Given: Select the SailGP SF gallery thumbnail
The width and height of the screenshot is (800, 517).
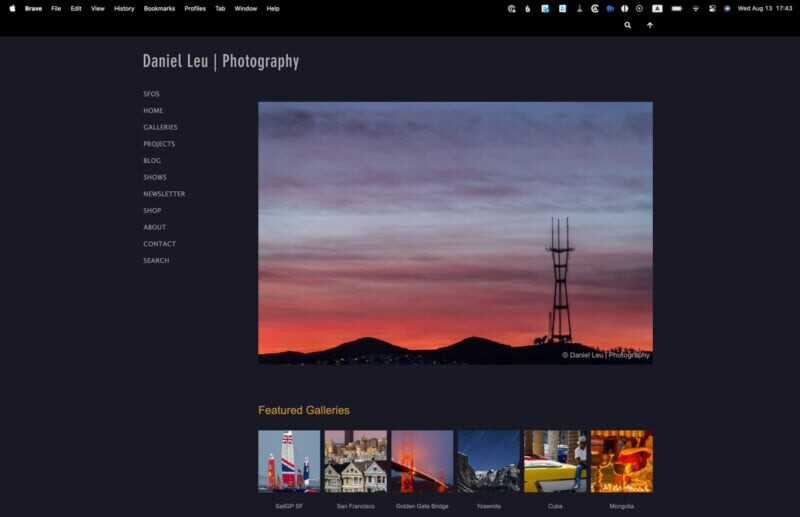Looking at the screenshot, I should (289, 461).
